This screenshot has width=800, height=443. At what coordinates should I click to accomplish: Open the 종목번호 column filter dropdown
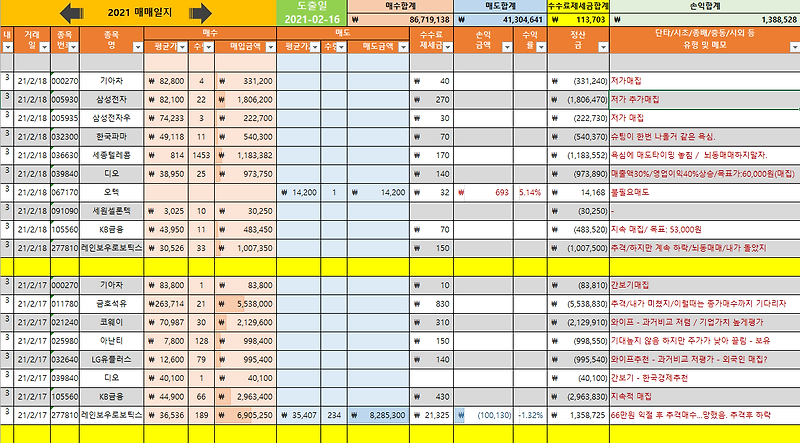pos(73,47)
